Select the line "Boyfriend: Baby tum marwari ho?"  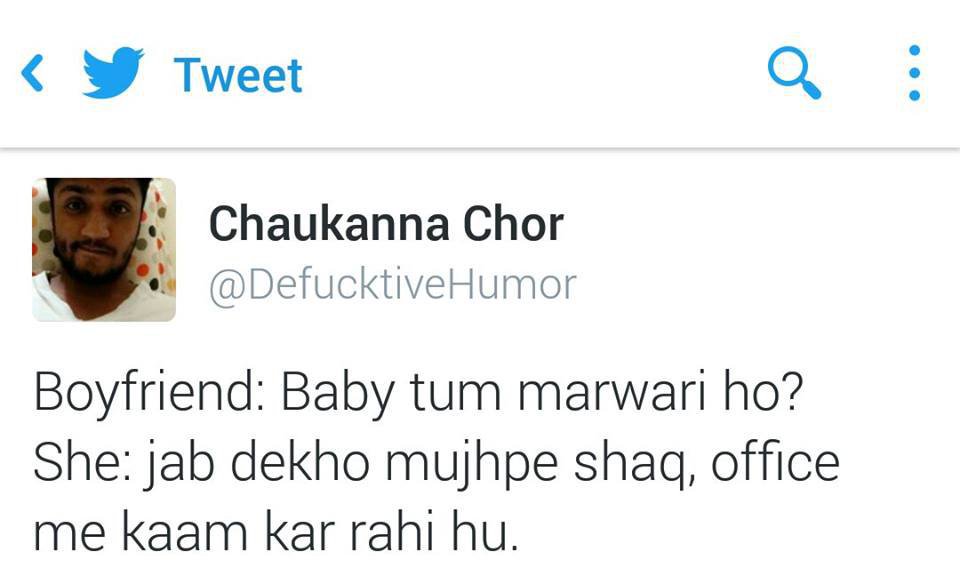pos(418,394)
